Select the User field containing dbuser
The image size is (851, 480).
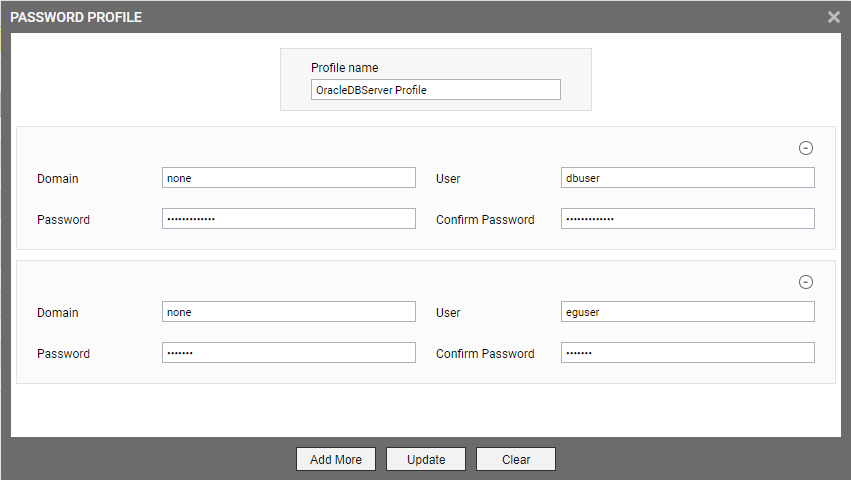(688, 178)
